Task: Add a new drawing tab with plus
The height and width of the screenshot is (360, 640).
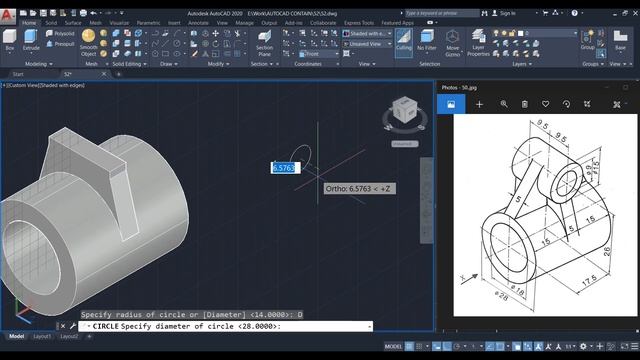Action: pyautogui.click(x=118, y=74)
